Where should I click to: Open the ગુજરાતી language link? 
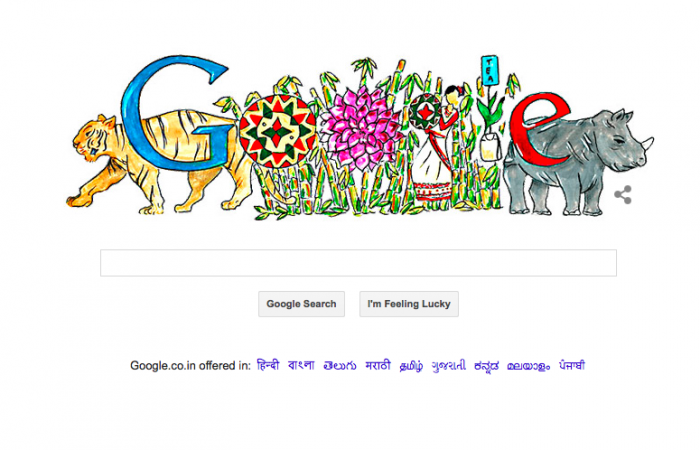pyautogui.click(x=449, y=366)
